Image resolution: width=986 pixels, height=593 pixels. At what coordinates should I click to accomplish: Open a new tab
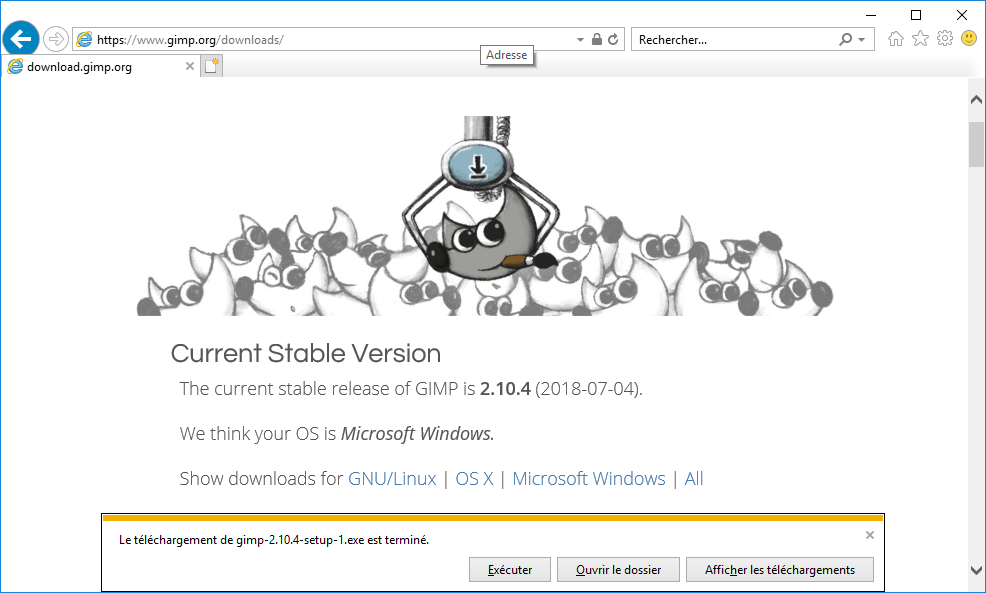(x=212, y=66)
